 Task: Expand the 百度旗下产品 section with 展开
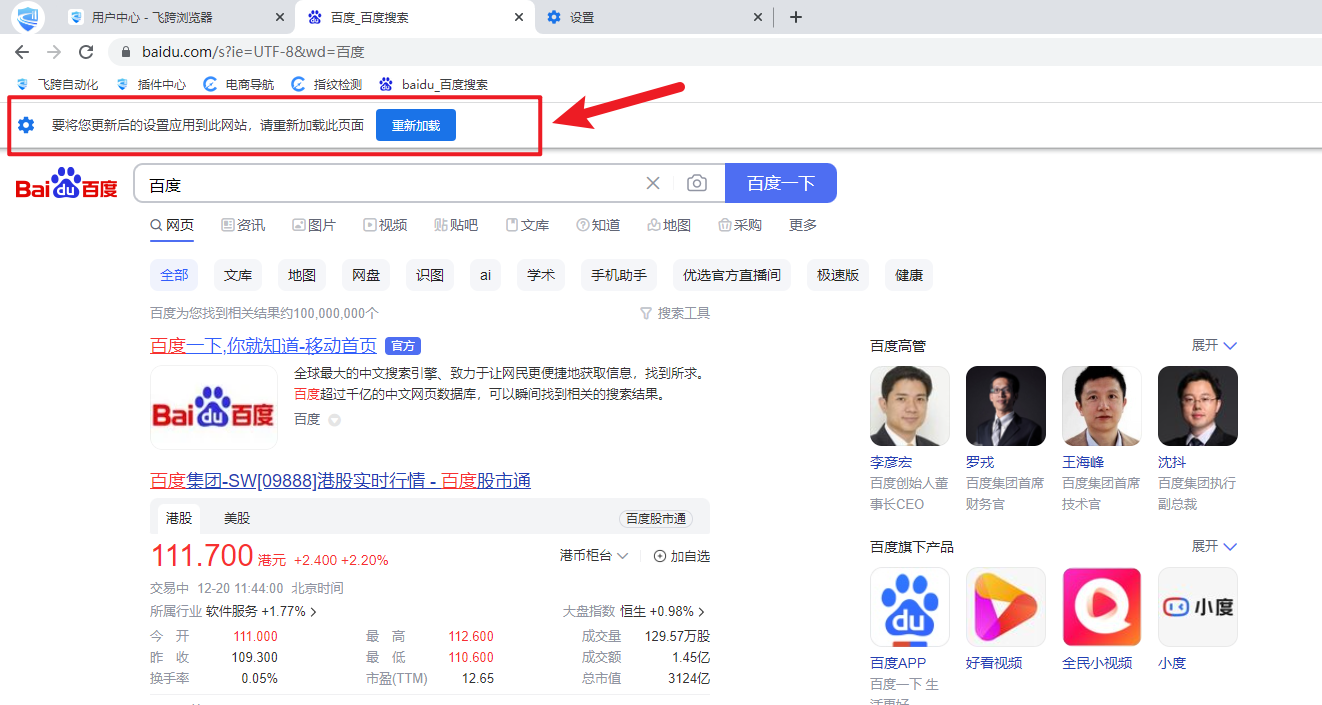pos(1214,547)
